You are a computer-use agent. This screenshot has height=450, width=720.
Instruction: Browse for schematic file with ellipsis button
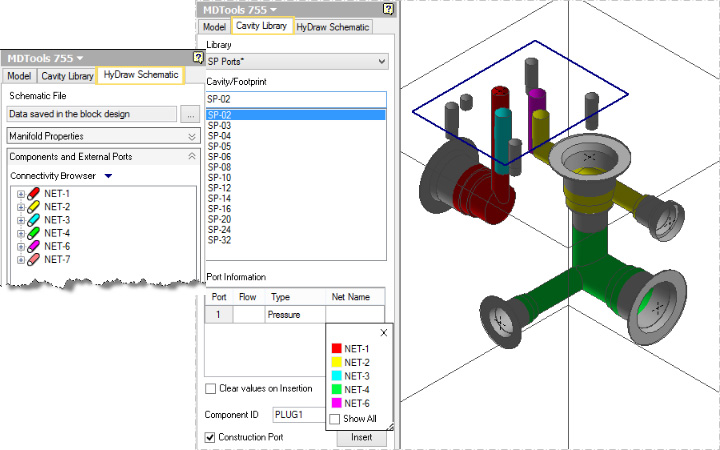pos(190,114)
